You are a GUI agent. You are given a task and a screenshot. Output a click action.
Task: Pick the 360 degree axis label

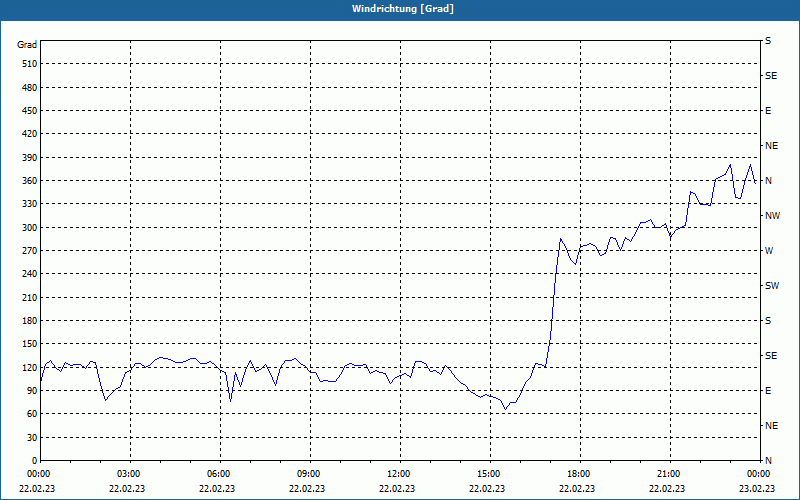(x=30, y=181)
